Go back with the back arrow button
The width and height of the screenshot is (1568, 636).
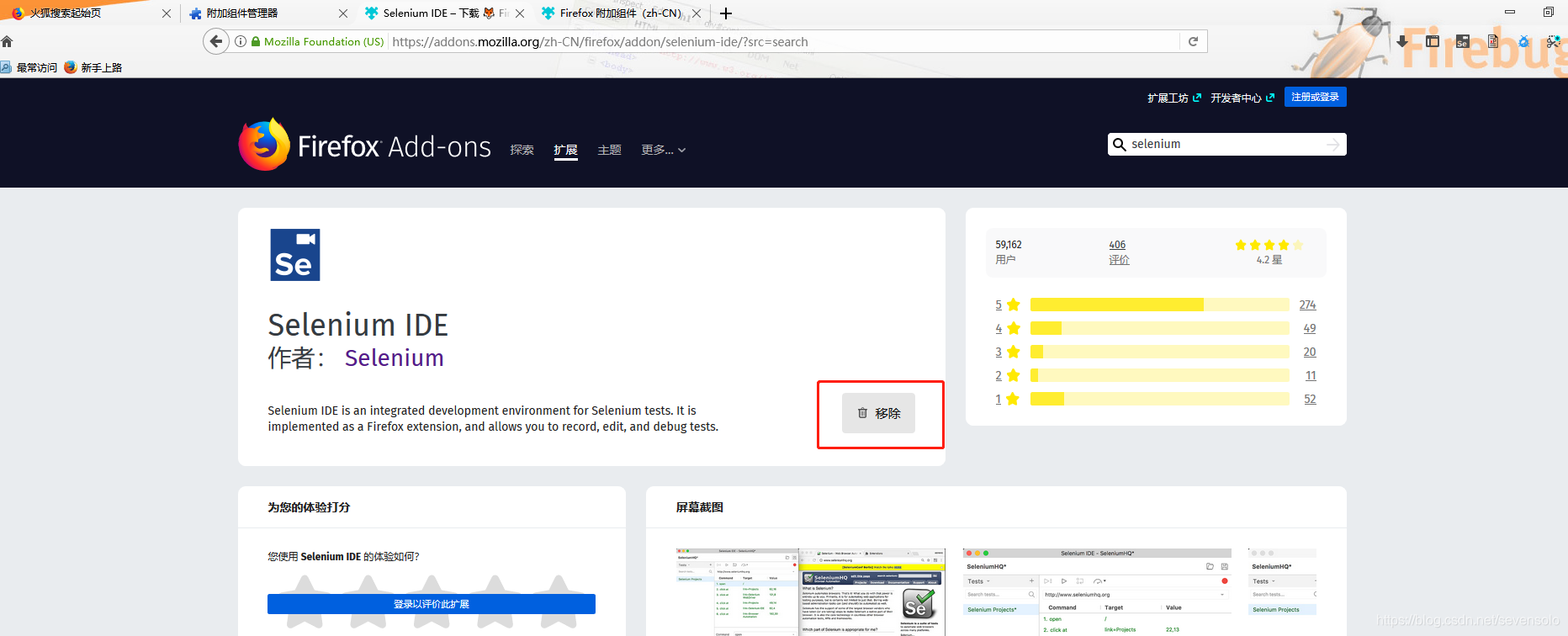(x=216, y=41)
